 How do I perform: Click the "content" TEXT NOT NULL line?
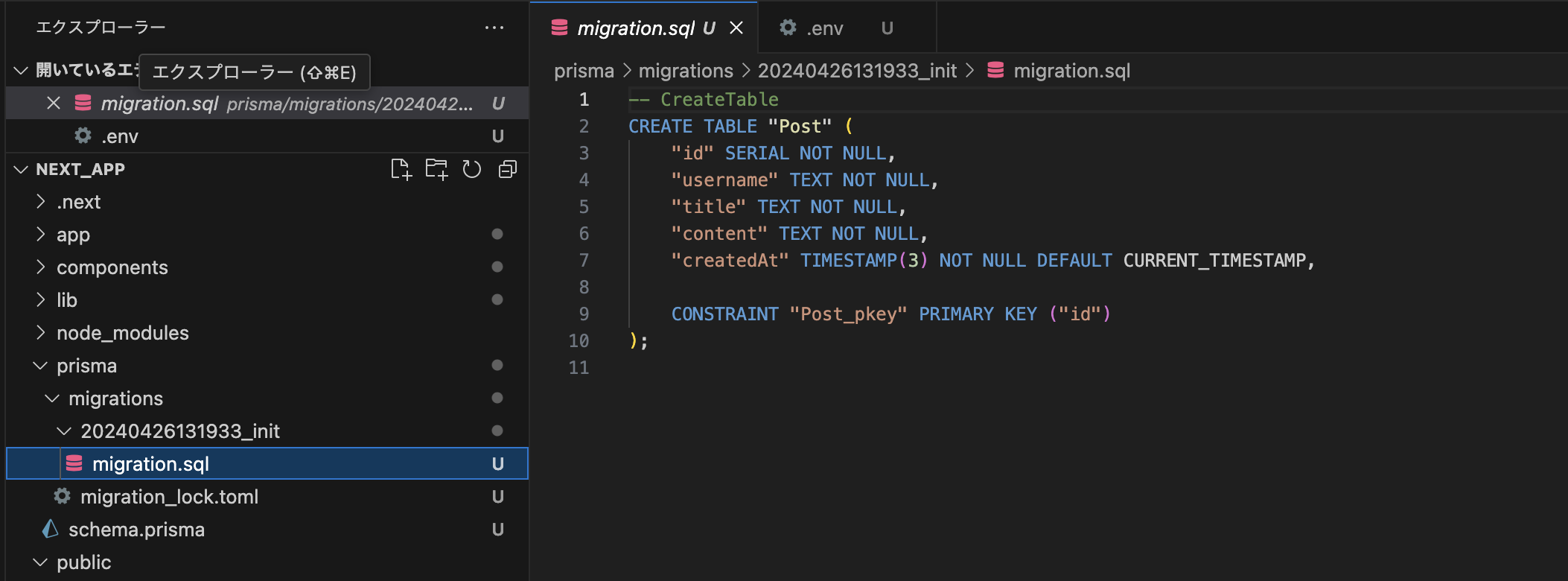click(x=799, y=233)
